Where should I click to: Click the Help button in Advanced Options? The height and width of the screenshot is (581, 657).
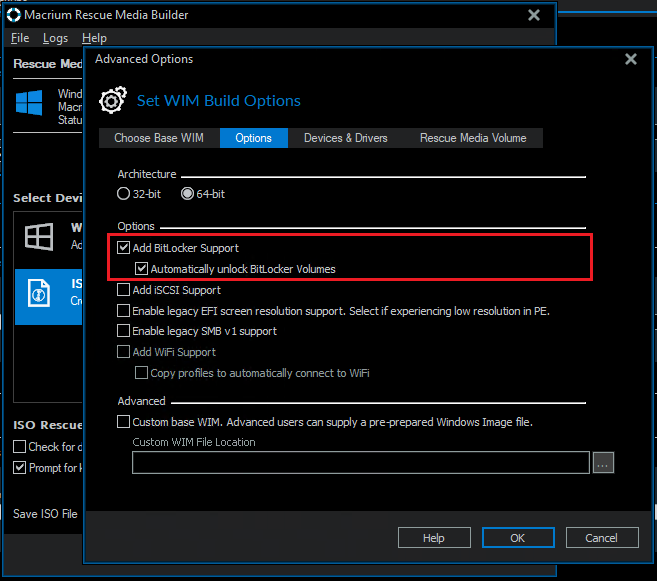pyautogui.click(x=434, y=537)
